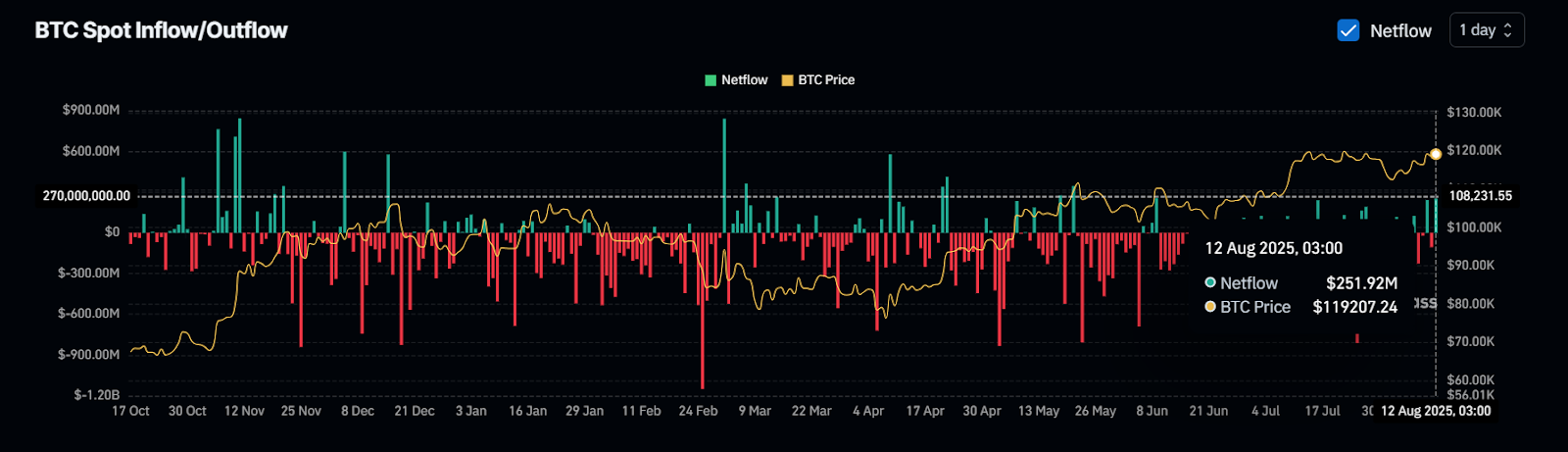Screen dimensions: 1568x452
Task: Click the 17 Oct x-axis date label
Action: 130,411
